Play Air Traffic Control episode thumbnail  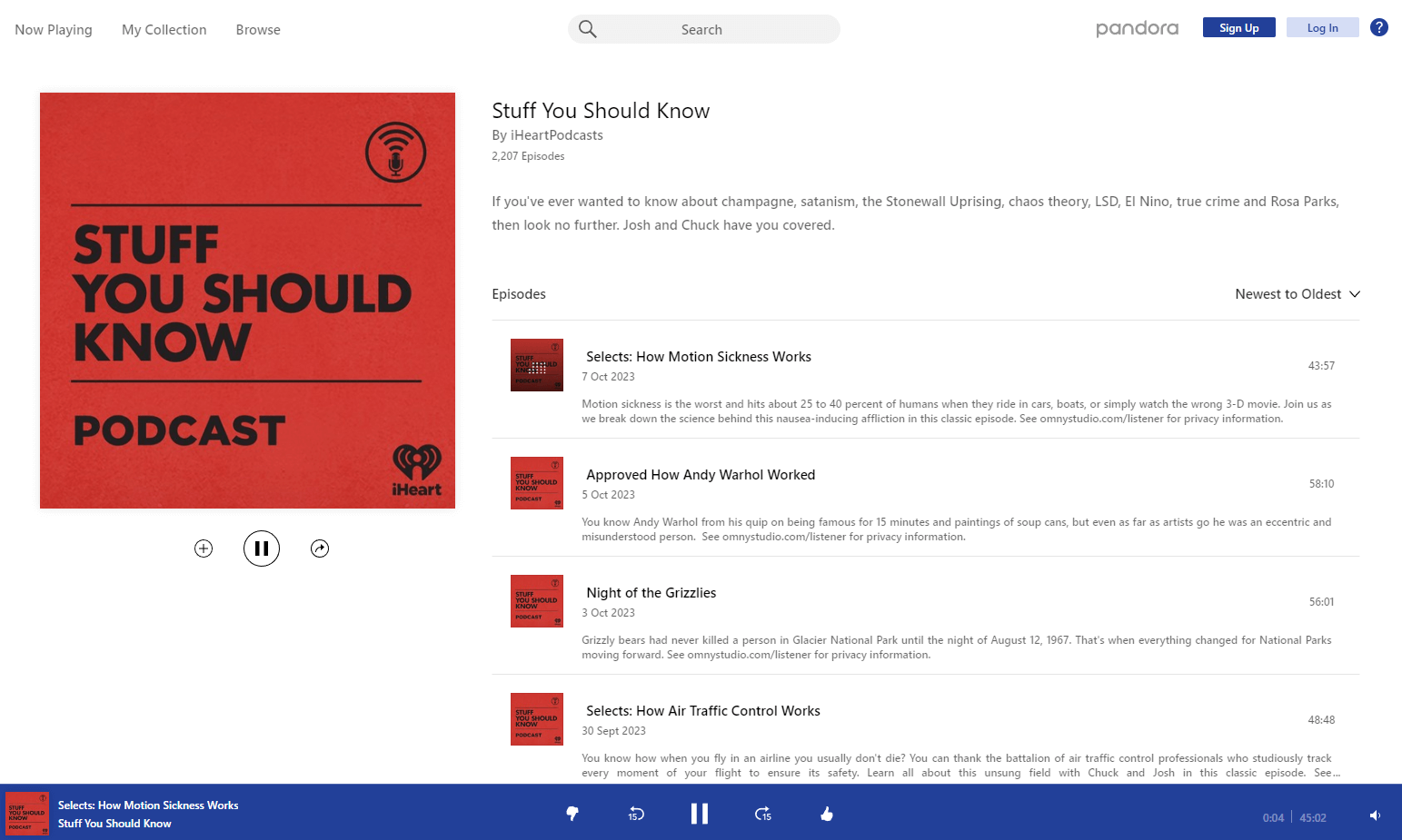[x=537, y=719]
